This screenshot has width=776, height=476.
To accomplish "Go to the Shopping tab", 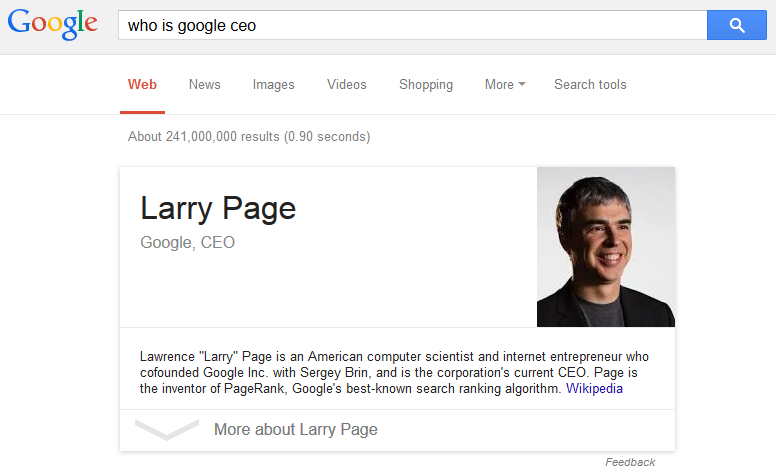I will point(425,85).
